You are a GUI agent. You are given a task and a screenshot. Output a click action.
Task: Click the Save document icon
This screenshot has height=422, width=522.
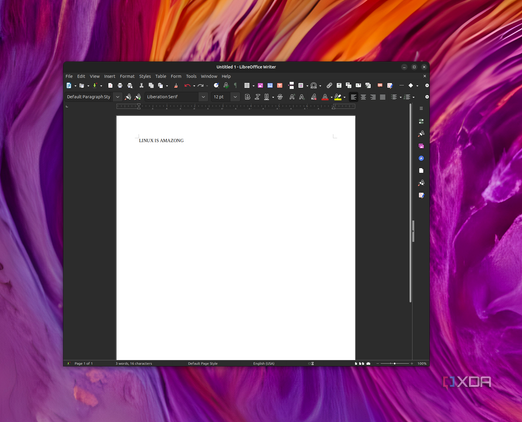pyautogui.click(x=95, y=86)
